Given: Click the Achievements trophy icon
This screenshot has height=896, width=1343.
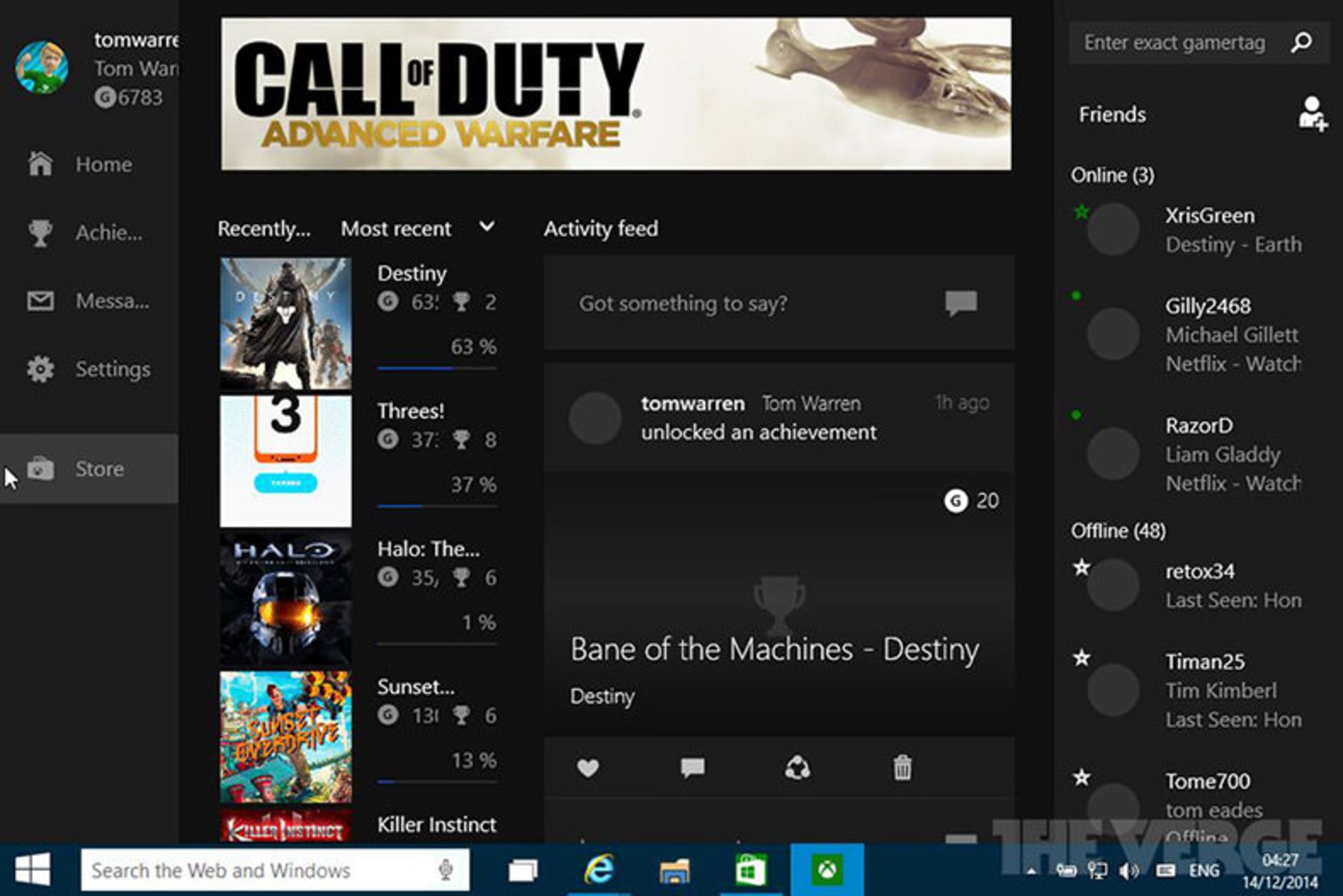Looking at the screenshot, I should [41, 233].
